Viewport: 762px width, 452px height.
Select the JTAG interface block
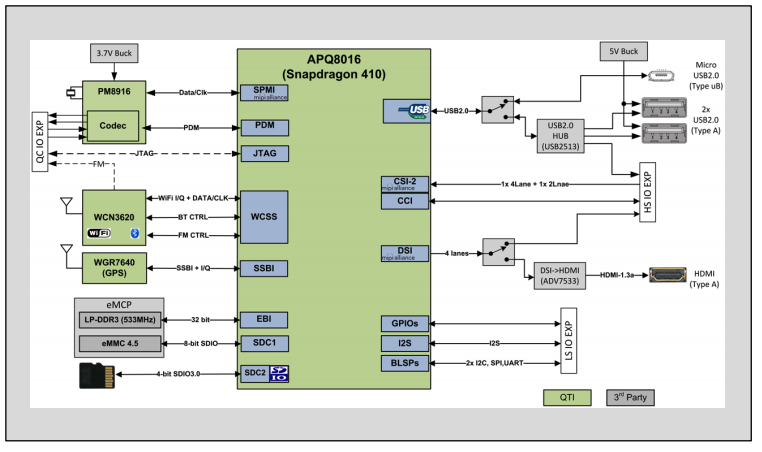pos(265,154)
